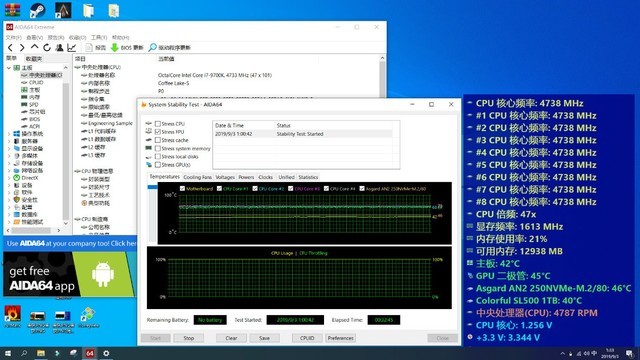
Task: Click the Stop button
Action: [189, 338]
